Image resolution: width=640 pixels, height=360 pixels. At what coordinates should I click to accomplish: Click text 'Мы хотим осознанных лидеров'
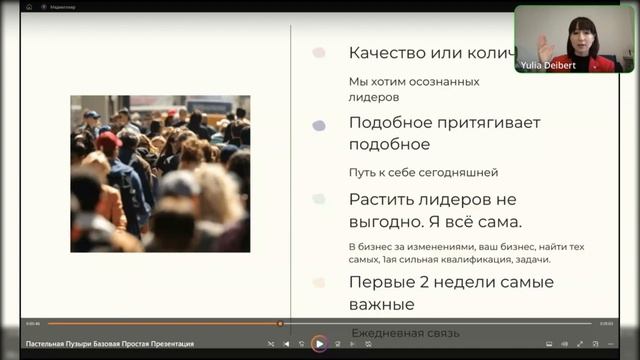coord(414,89)
